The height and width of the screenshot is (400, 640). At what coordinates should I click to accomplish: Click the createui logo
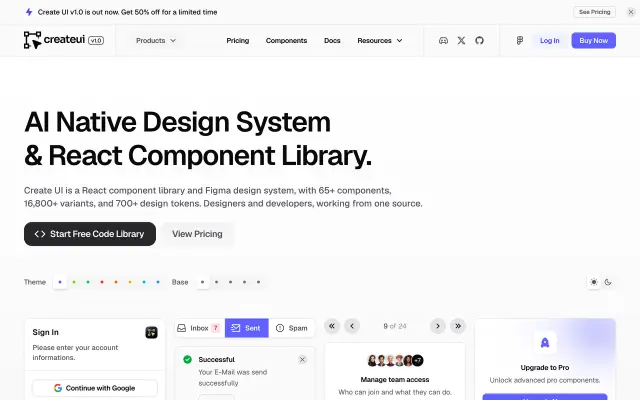point(54,40)
